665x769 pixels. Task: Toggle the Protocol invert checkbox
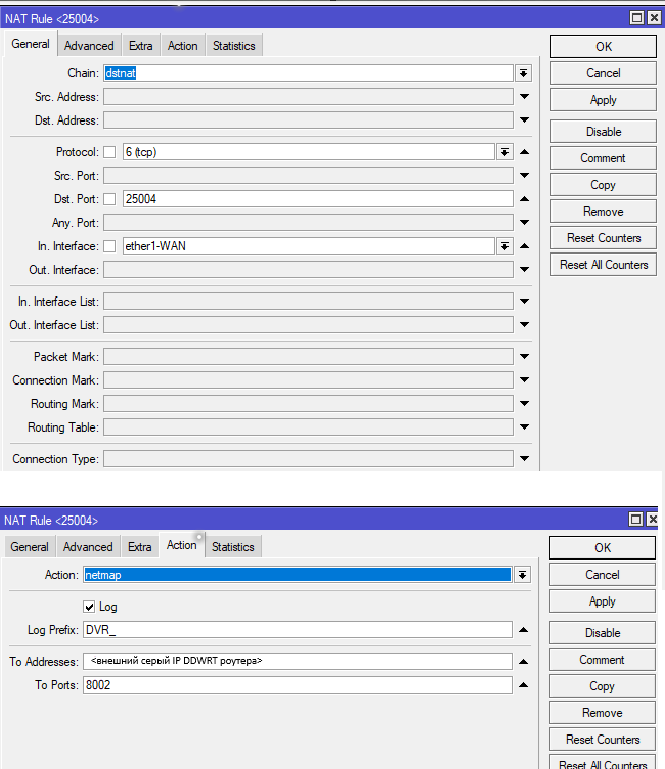[110, 152]
